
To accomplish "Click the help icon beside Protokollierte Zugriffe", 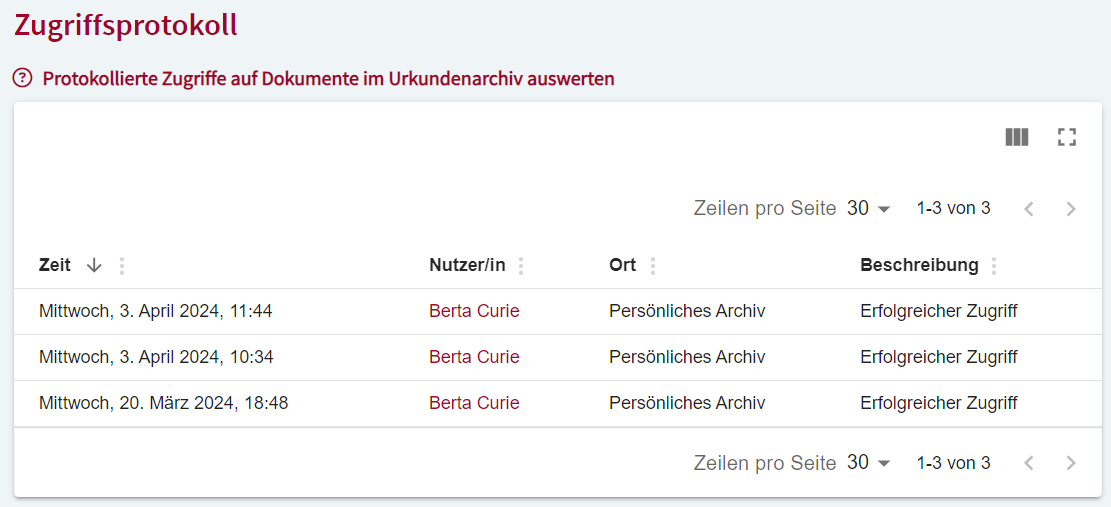I will coord(22,78).
